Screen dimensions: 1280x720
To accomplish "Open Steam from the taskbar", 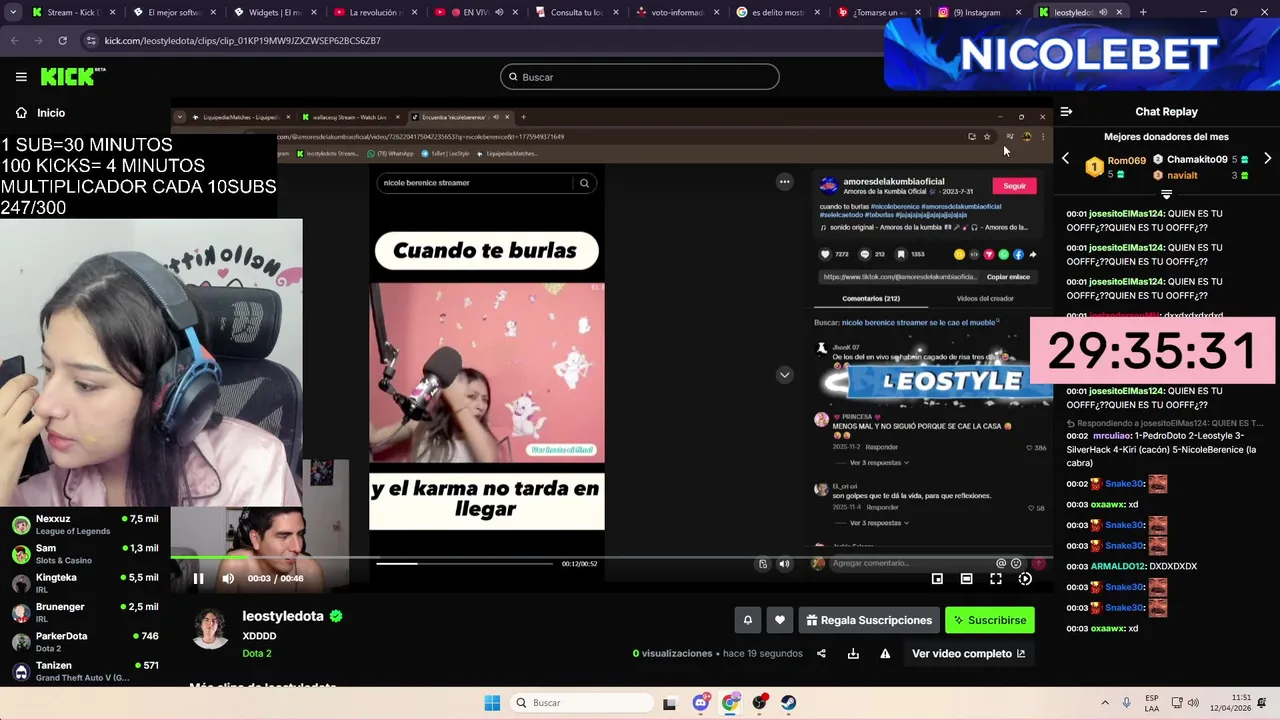I will pyautogui.click(x=789, y=703).
